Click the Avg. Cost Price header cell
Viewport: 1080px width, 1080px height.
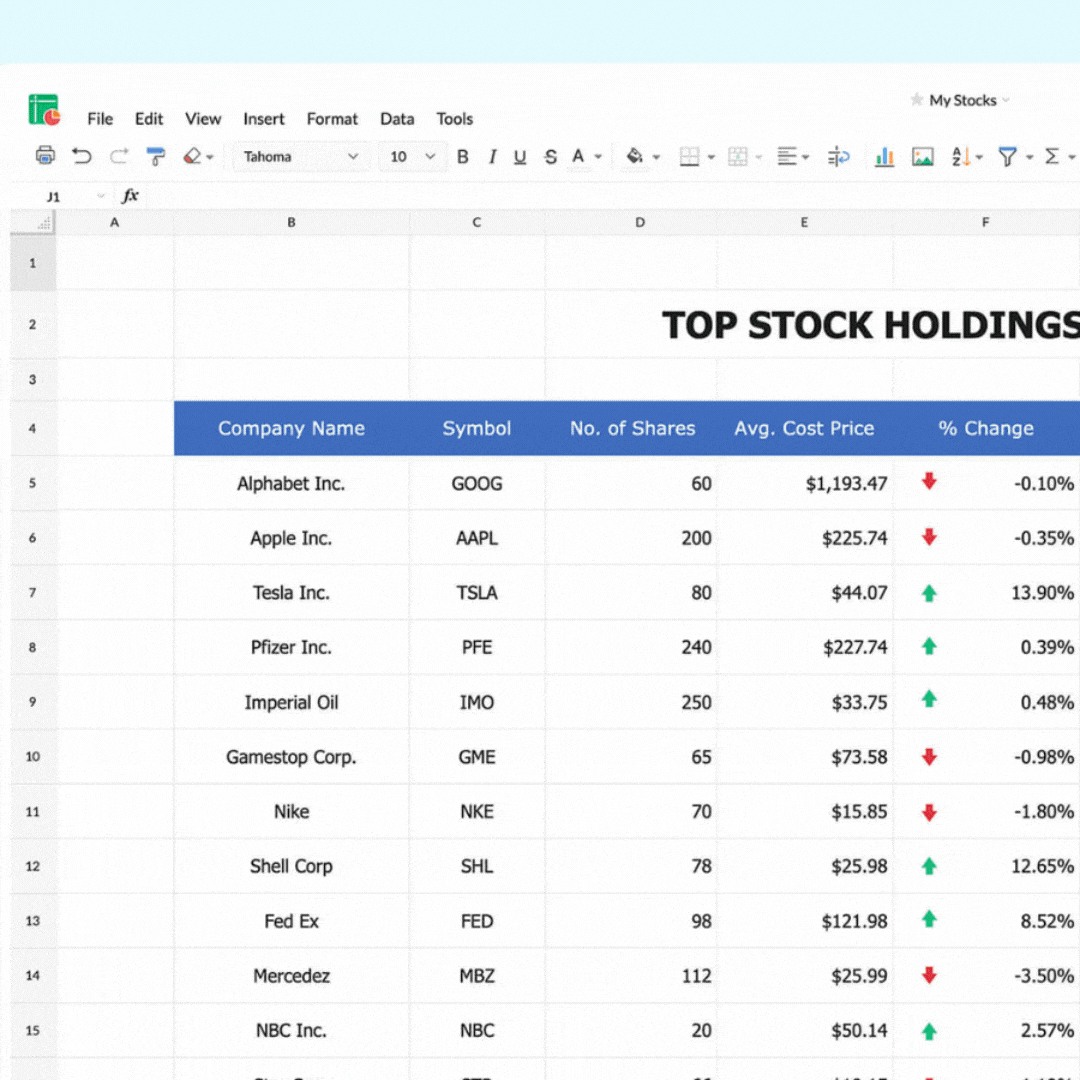coord(804,428)
